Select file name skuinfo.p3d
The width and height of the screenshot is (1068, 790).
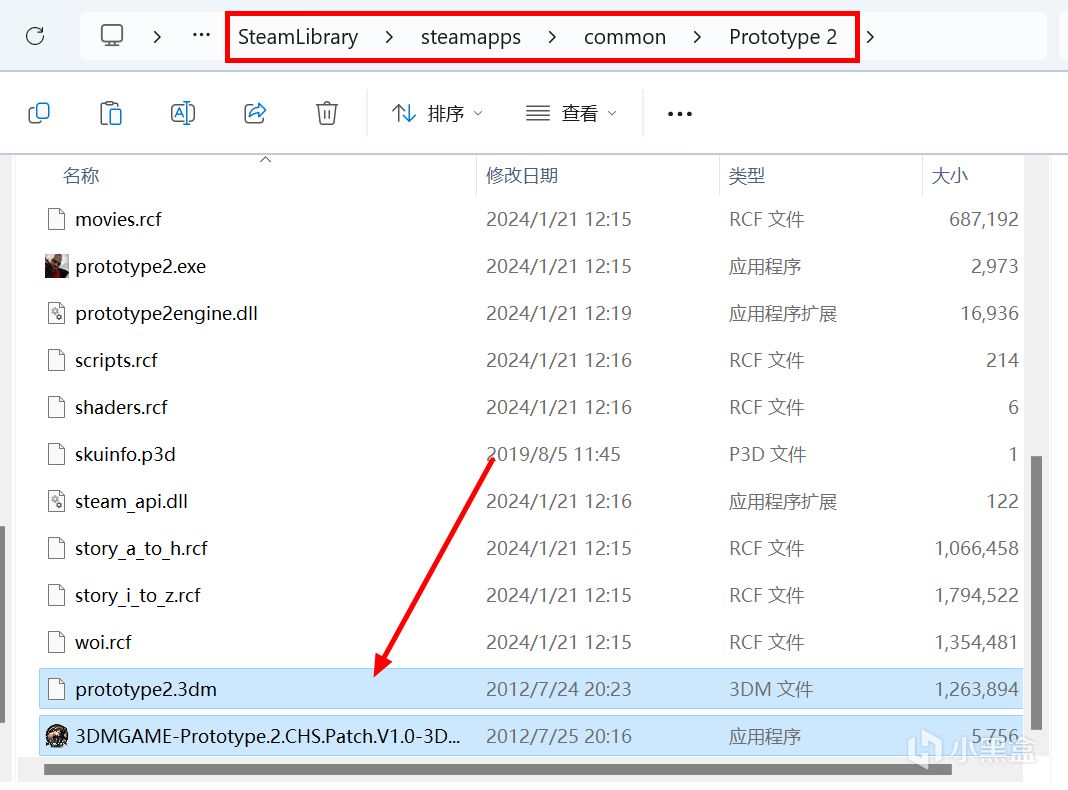(x=125, y=454)
